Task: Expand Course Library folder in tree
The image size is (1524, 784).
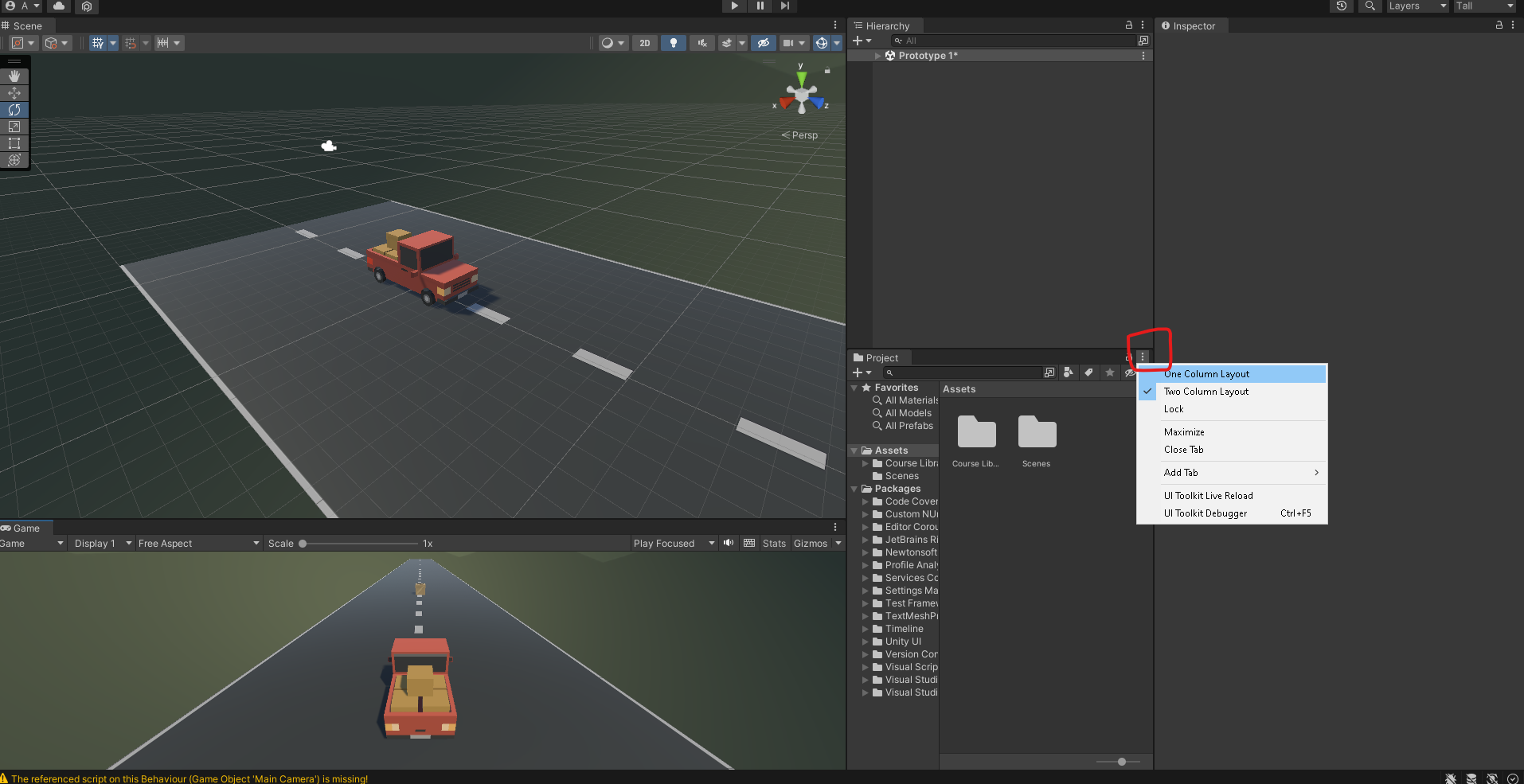Action: tap(866, 463)
